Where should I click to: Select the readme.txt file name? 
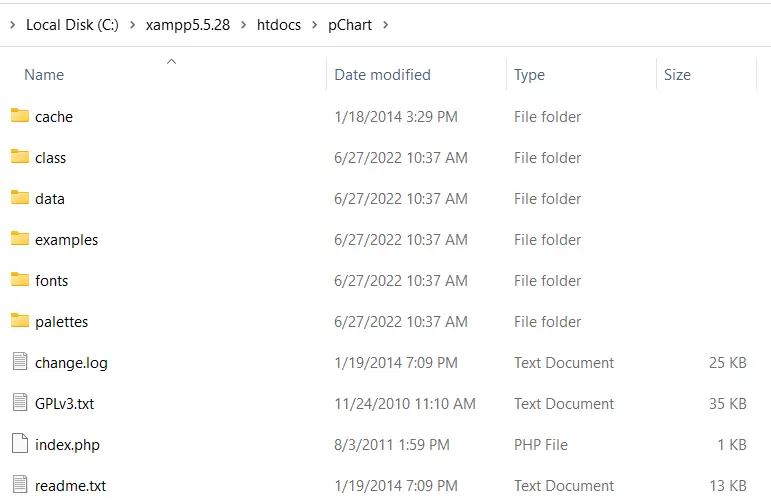70,486
